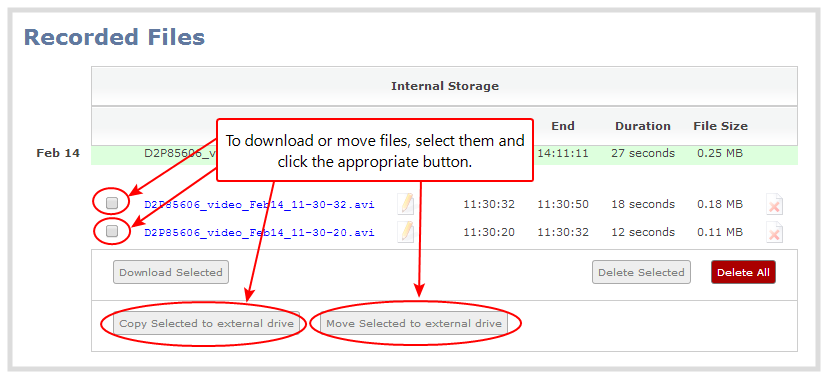
Task: Click the Recorded Files page heading
Action: pos(114,37)
